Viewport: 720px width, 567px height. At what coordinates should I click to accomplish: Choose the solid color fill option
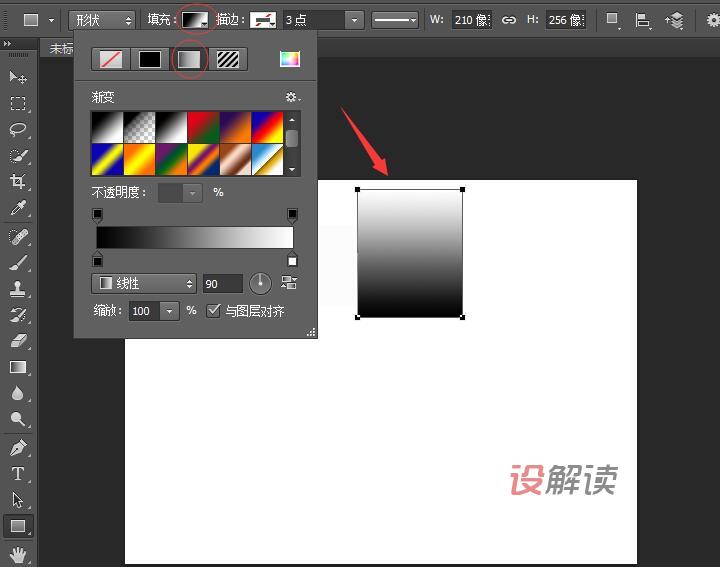[x=149, y=59]
